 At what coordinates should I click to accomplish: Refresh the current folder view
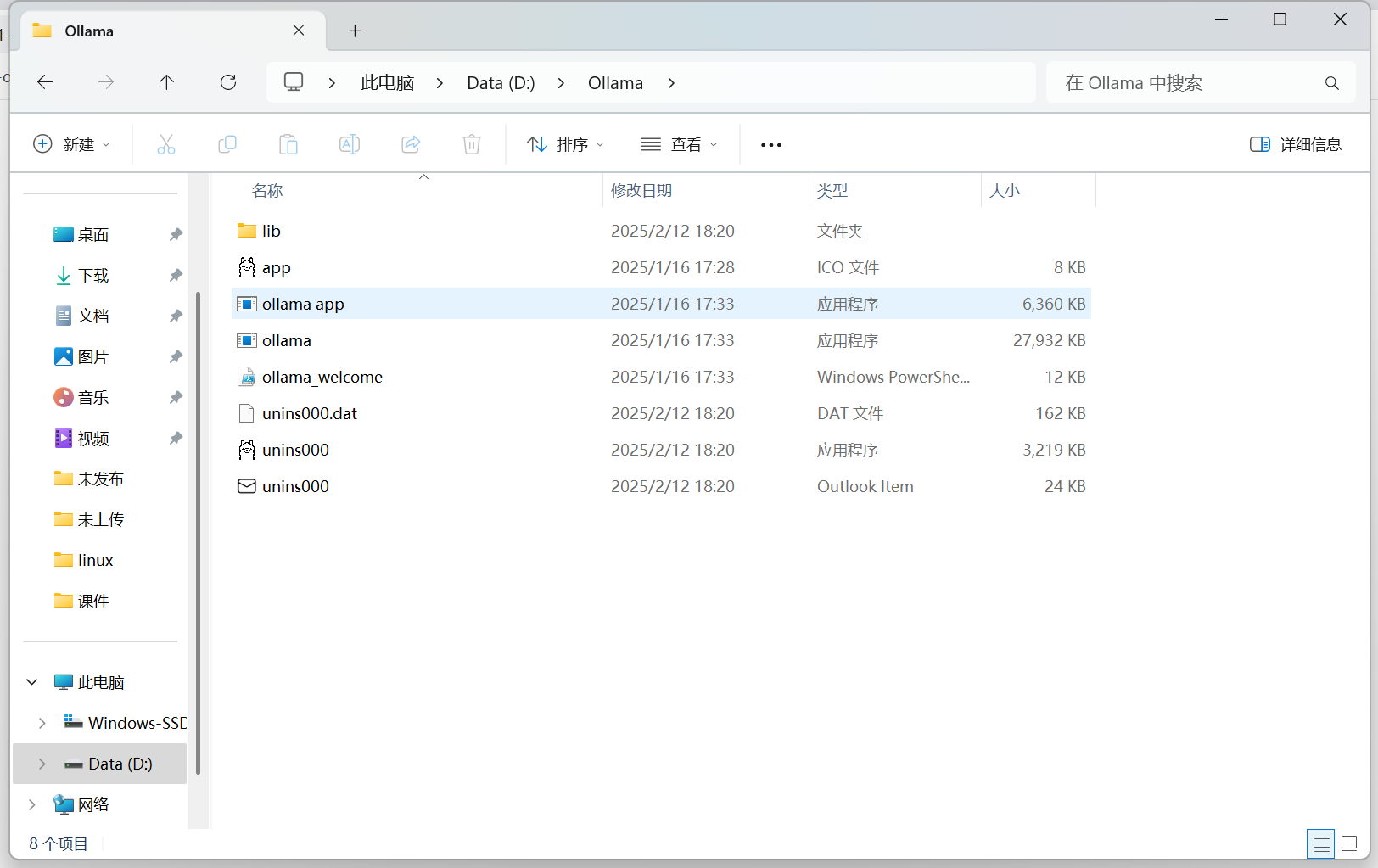pyautogui.click(x=228, y=82)
